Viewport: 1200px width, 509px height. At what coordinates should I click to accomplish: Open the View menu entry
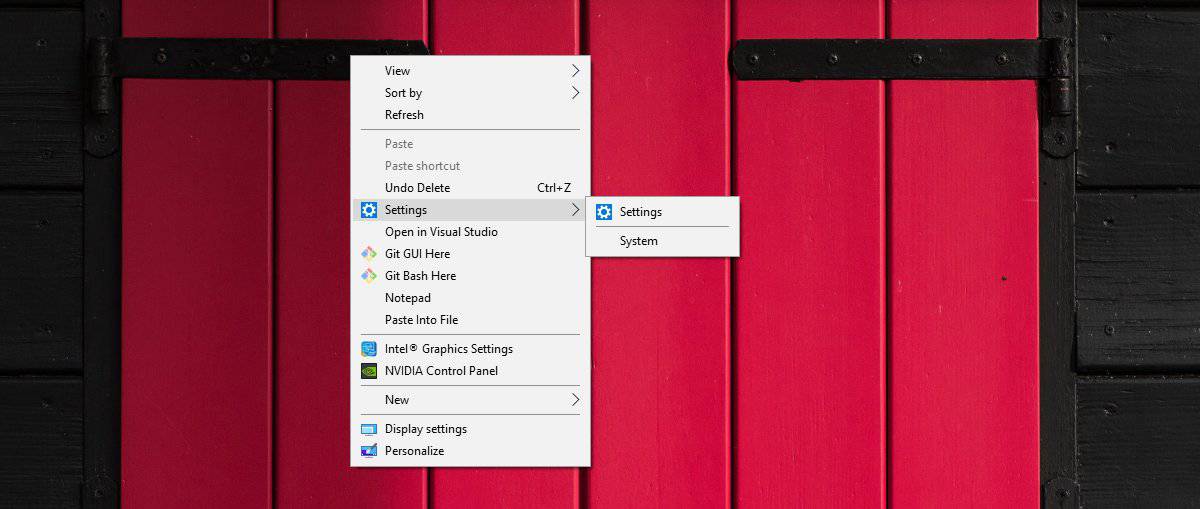pyautogui.click(x=470, y=71)
